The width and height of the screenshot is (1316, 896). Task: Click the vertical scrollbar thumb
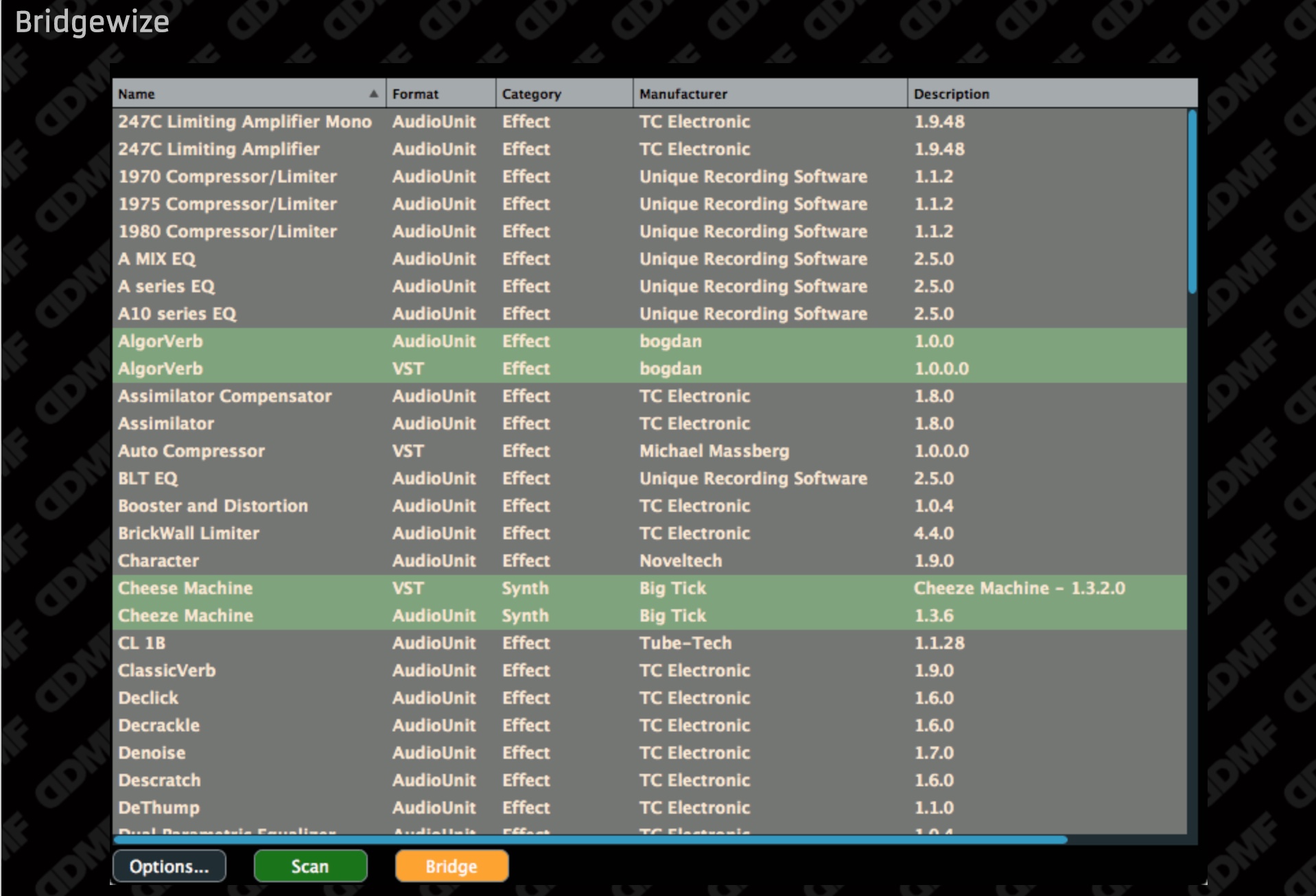pos(1192,202)
